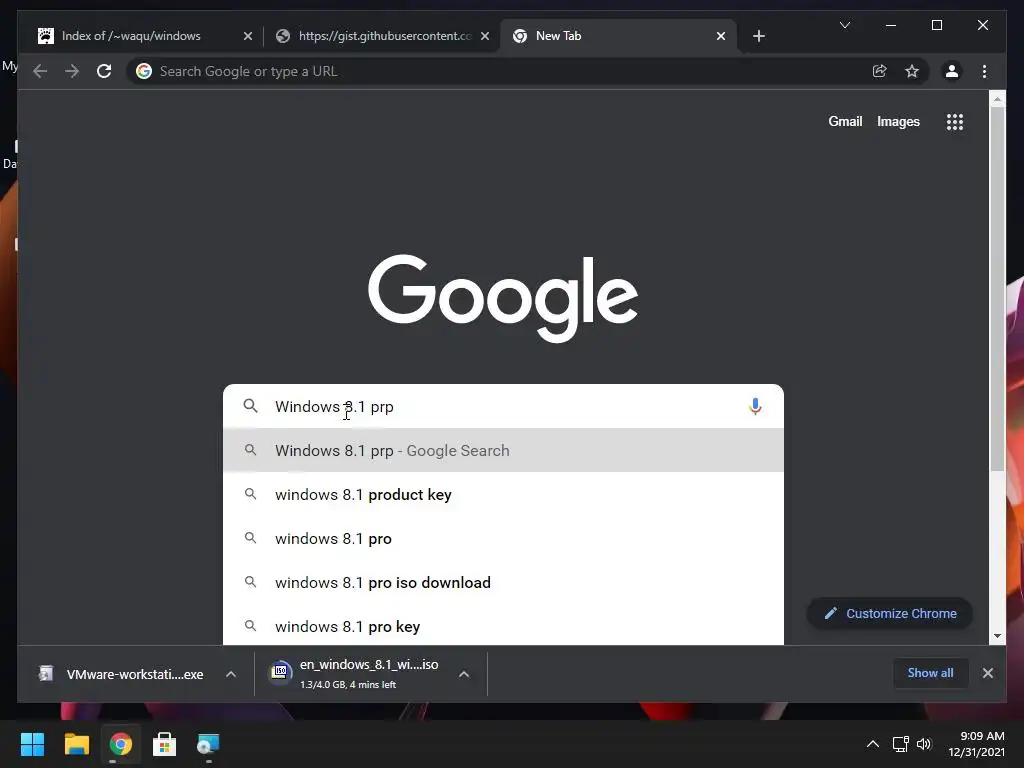Image resolution: width=1024 pixels, height=768 pixels.
Task: Choose suggestion 'windows 8.1 pro'
Action: coord(503,538)
